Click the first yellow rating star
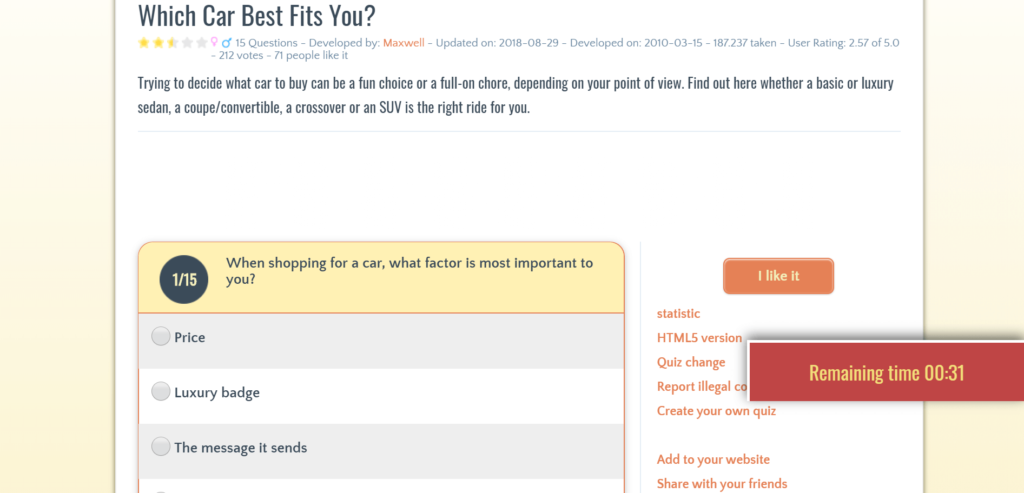 click(x=144, y=43)
